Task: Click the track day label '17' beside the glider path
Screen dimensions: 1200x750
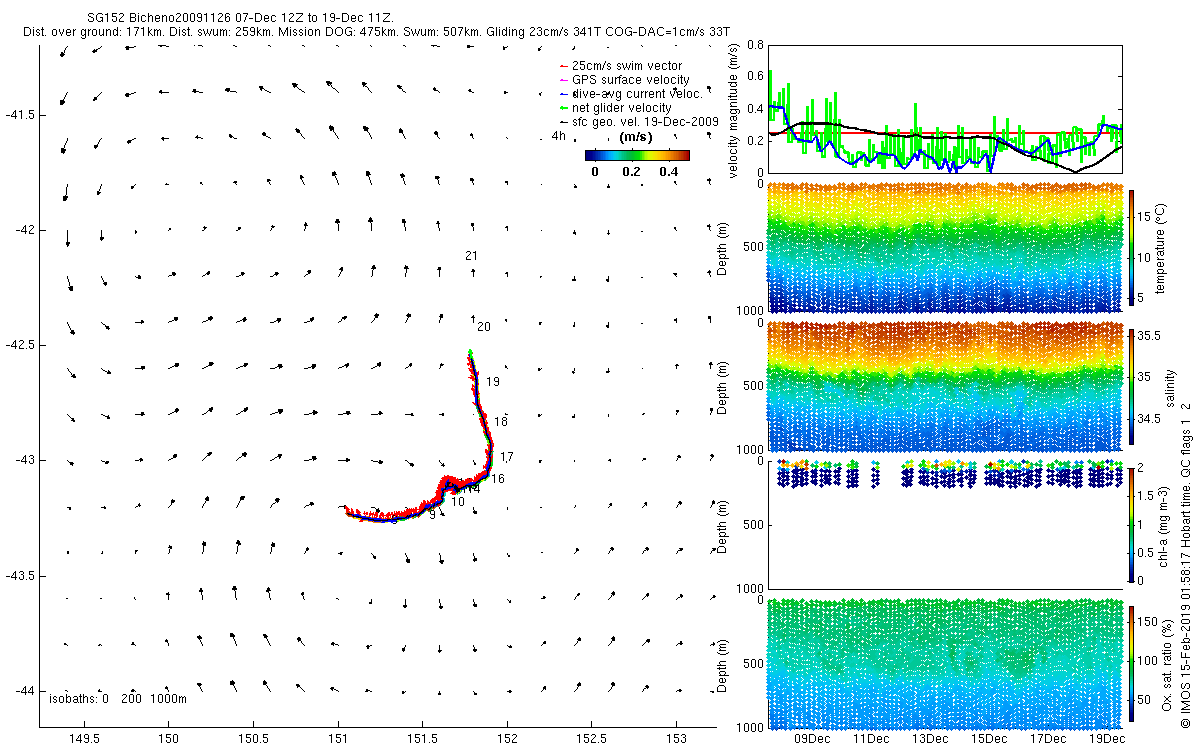Action: pyautogui.click(x=507, y=457)
